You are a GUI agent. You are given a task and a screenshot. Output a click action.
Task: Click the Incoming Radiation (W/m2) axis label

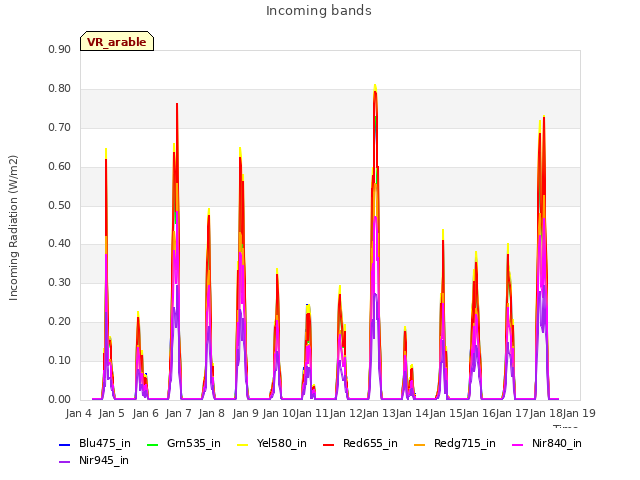click(13, 228)
